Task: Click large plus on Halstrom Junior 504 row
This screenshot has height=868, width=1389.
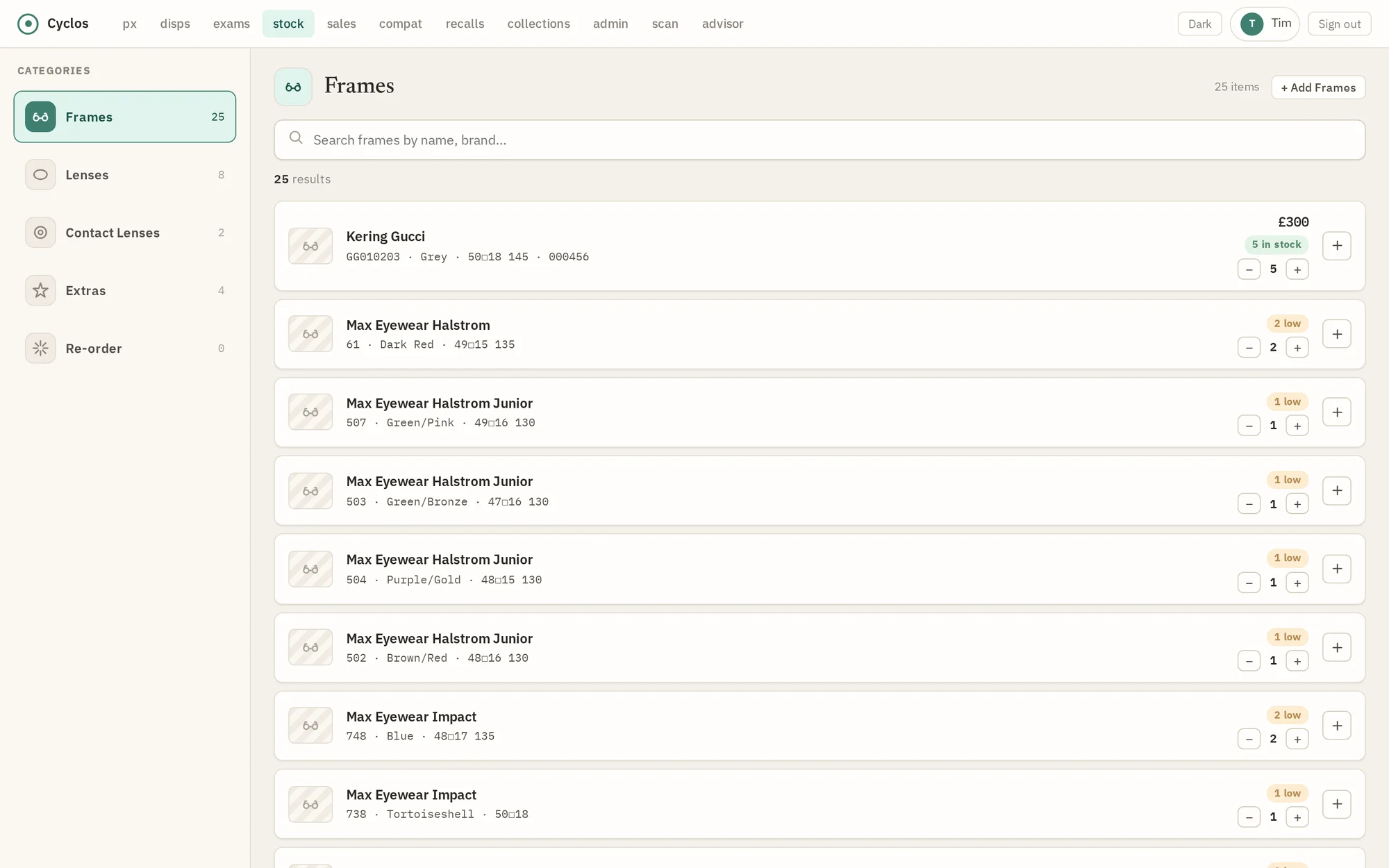Action: point(1337,569)
